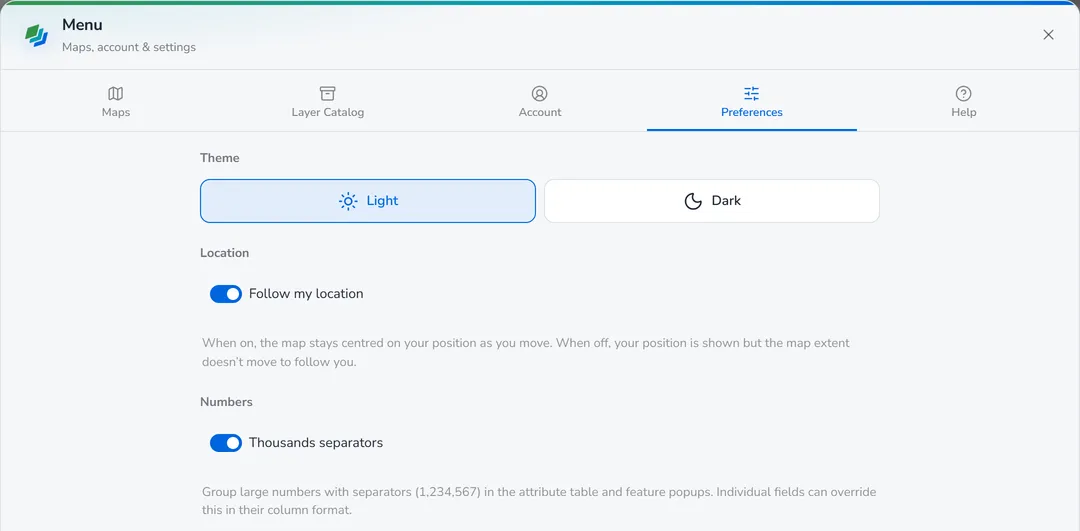Click the 'Follow my location' label text
1080x531 pixels.
(306, 294)
